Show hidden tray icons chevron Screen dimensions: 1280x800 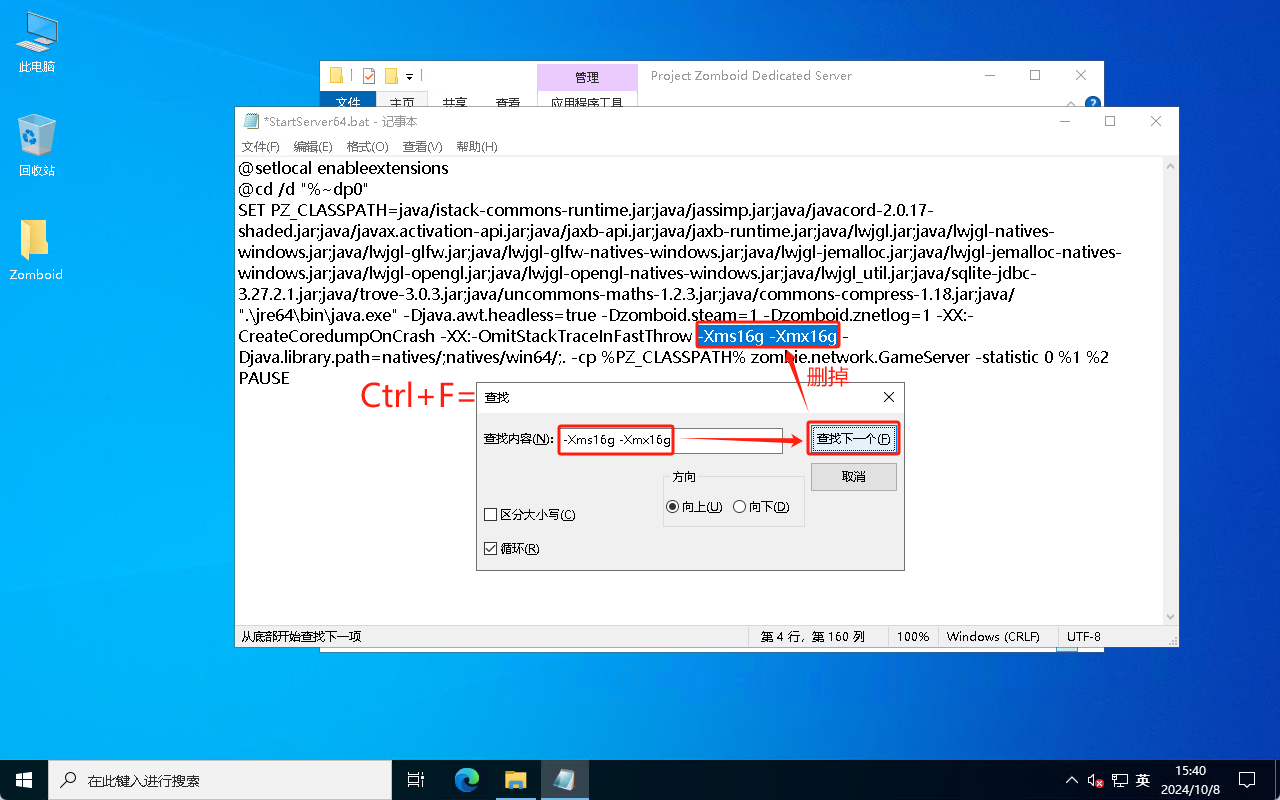pos(1072,780)
